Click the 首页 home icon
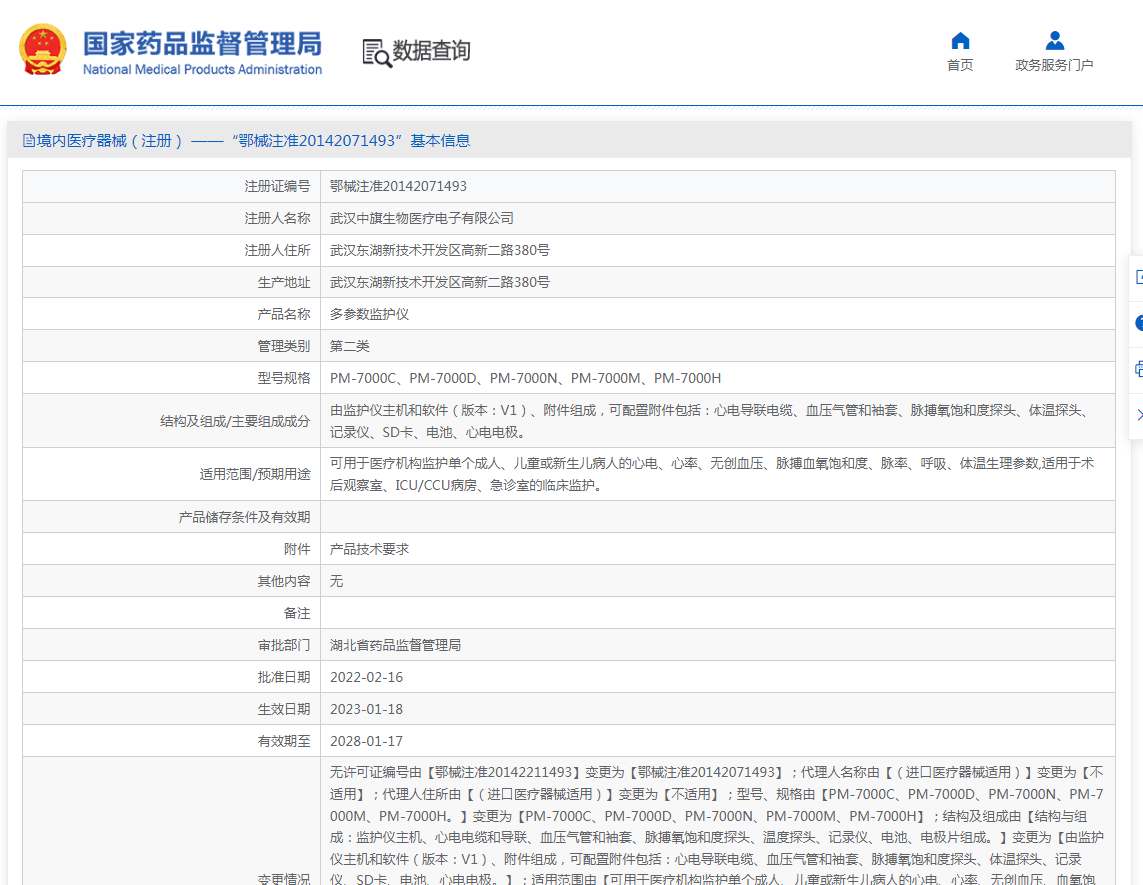Image resolution: width=1143 pixels, height=885 pixels. (x=960, y=41)
